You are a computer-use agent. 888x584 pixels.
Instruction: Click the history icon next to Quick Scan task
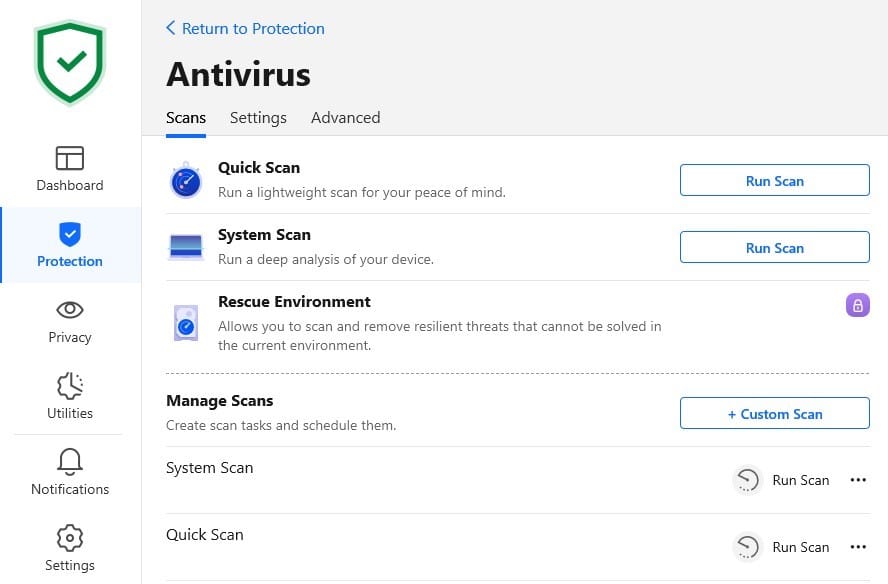click(x=747, y=547)
